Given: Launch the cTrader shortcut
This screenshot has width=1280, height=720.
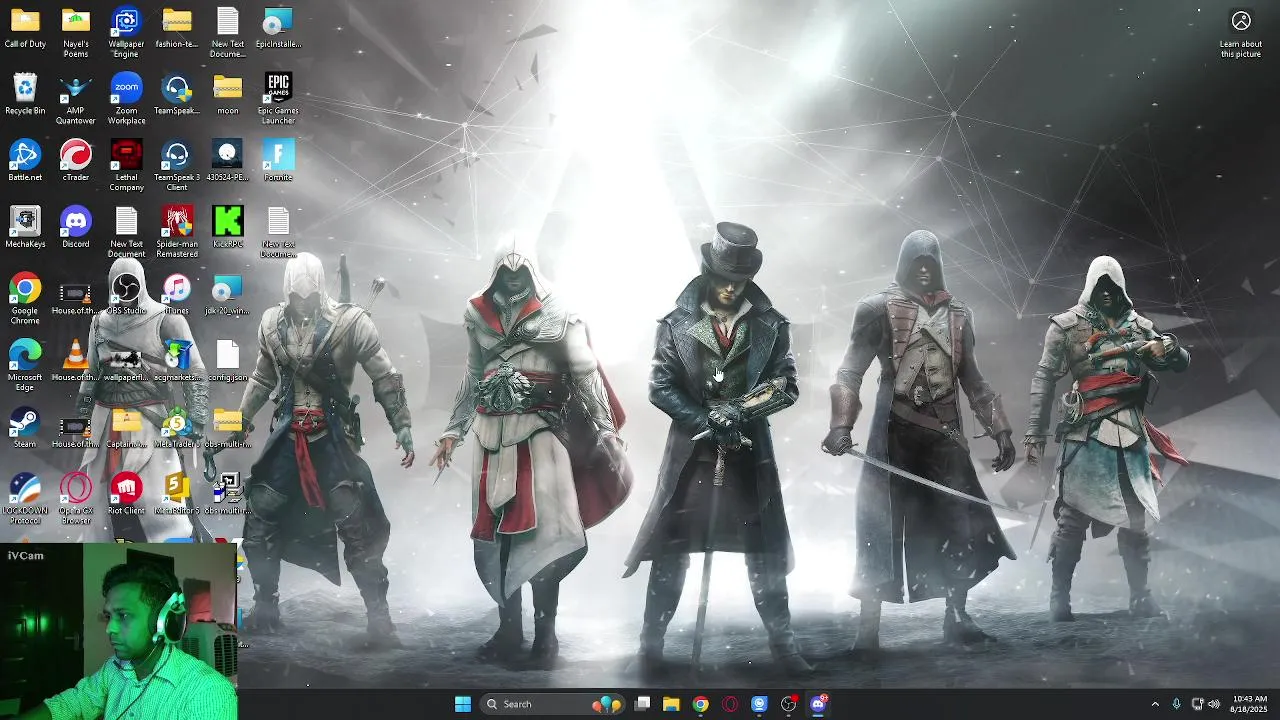Looking at the screenshot, I should tap(76, 161).
